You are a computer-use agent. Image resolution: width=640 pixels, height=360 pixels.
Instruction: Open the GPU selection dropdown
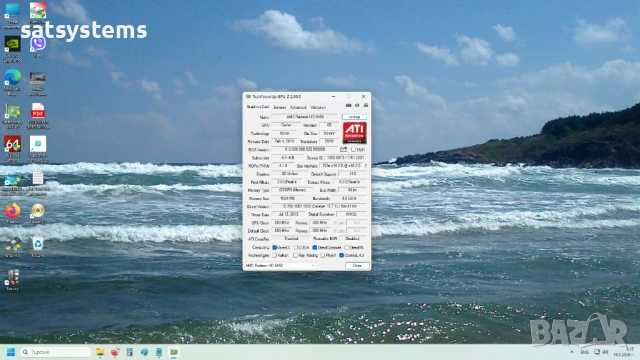(280, 266)
